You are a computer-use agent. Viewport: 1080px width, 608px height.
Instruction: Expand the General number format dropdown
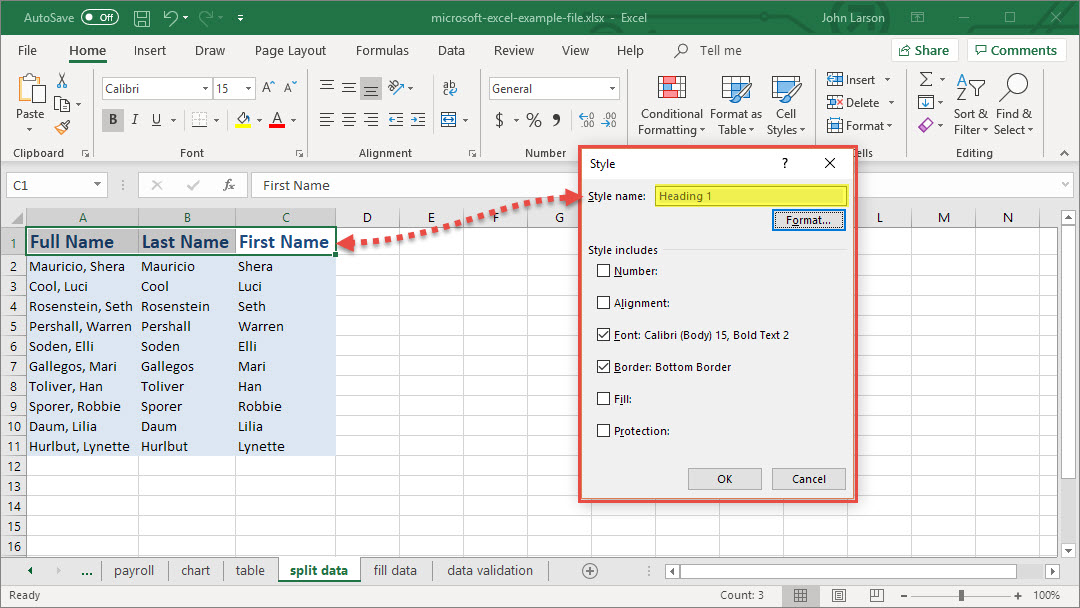coord(613,89)
